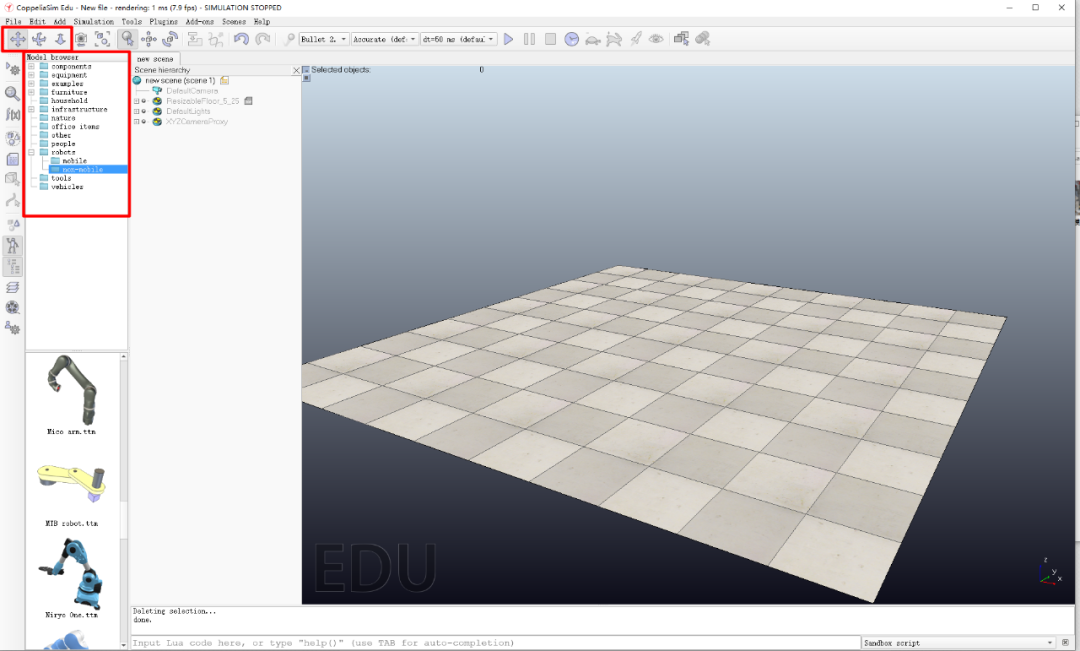1080x651 pixels.
Task: Open the dt=50 ms time step dropdown
Action: 458,39
